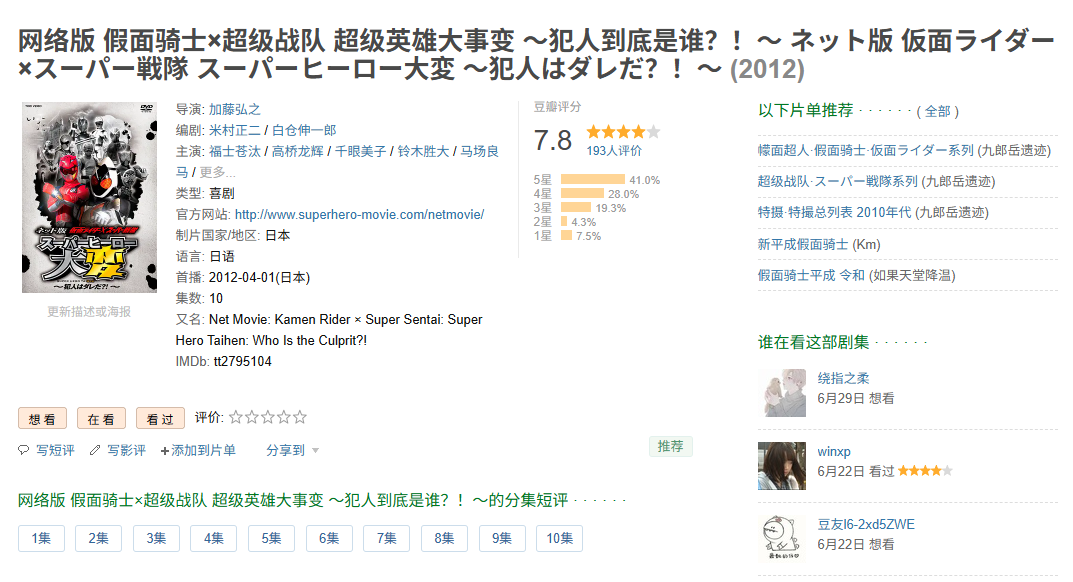1073x582 pixels.
Task: Open the 超级战队·スーパー戦隊系列 list
Action: (x=838, y=181)
